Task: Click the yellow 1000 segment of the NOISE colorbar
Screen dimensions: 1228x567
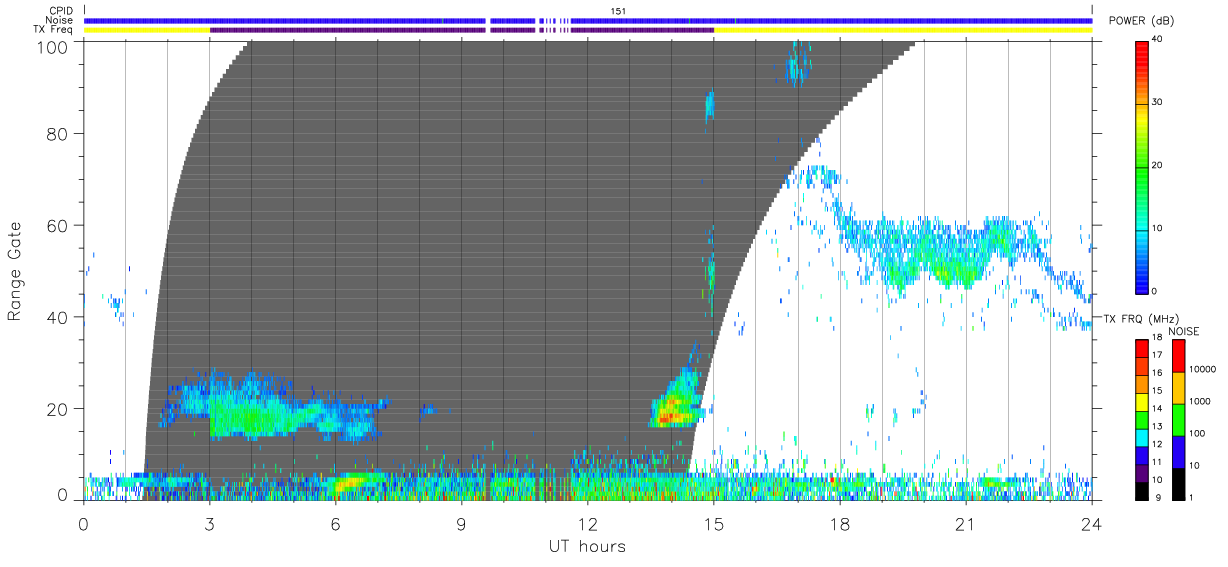Action: coord(1178,387)
